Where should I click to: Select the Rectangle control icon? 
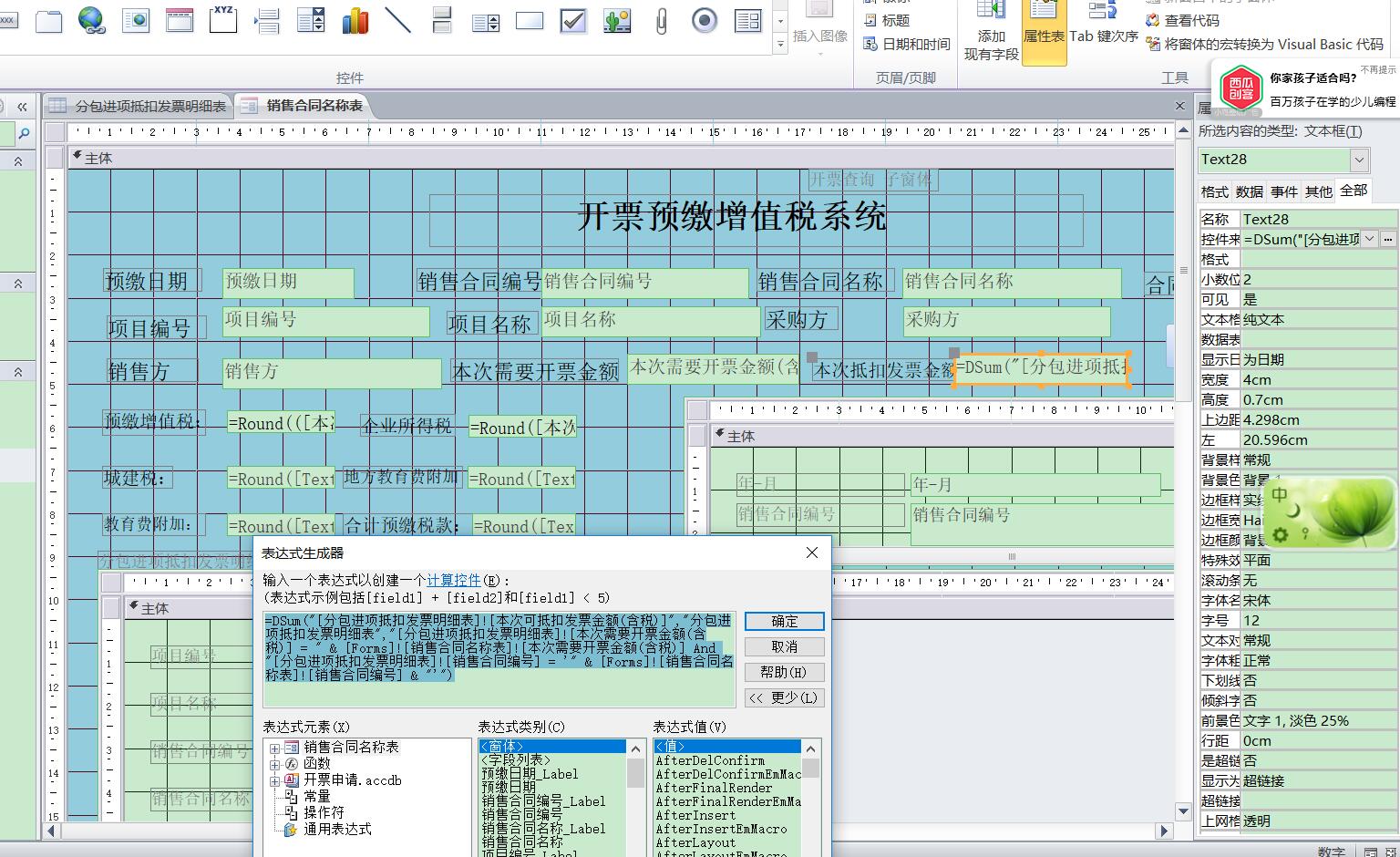[530, 20]
